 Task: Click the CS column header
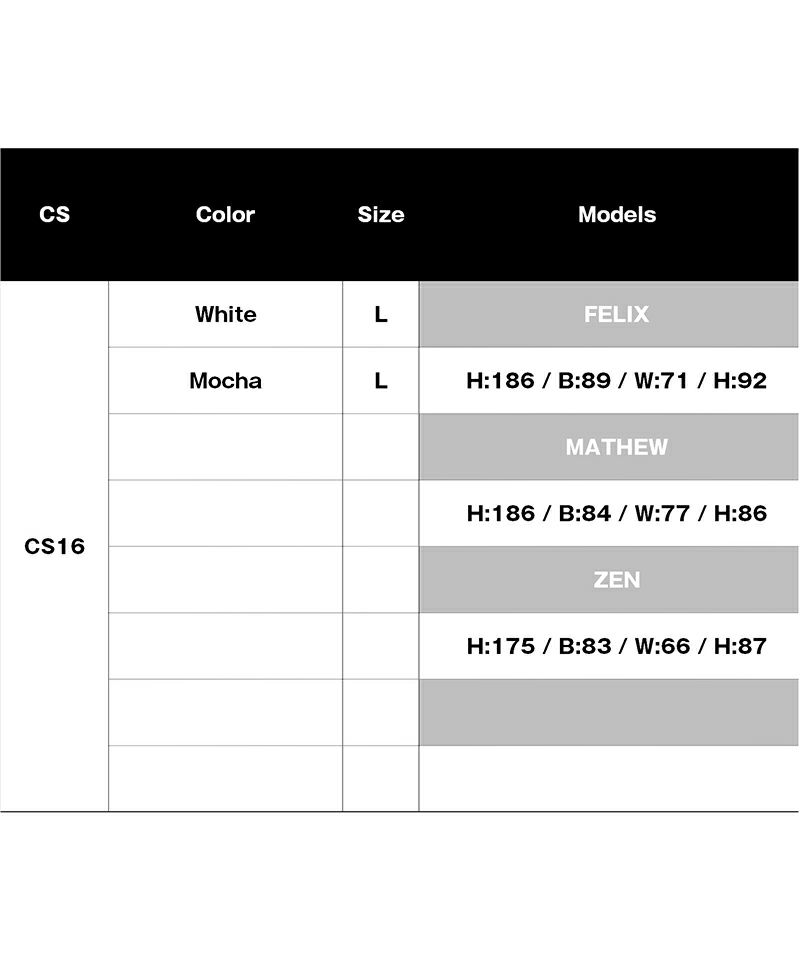(x=55, y=214)
